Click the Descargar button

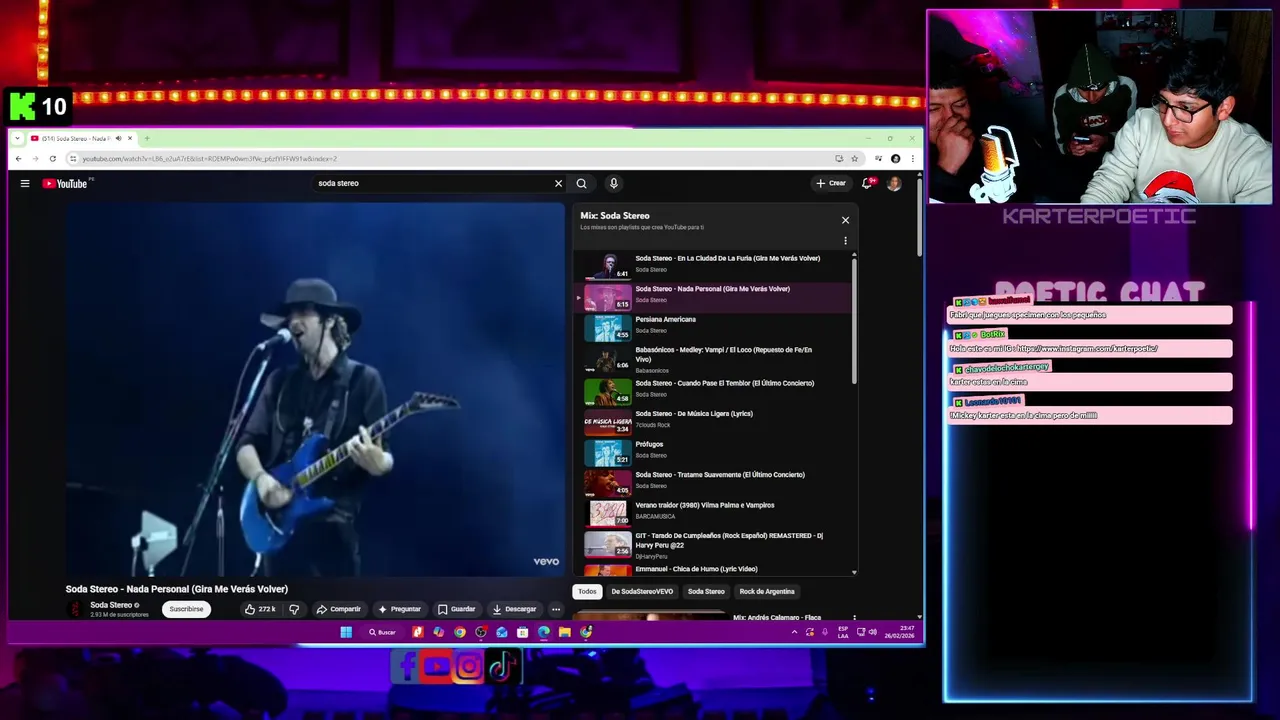point(514,609)
